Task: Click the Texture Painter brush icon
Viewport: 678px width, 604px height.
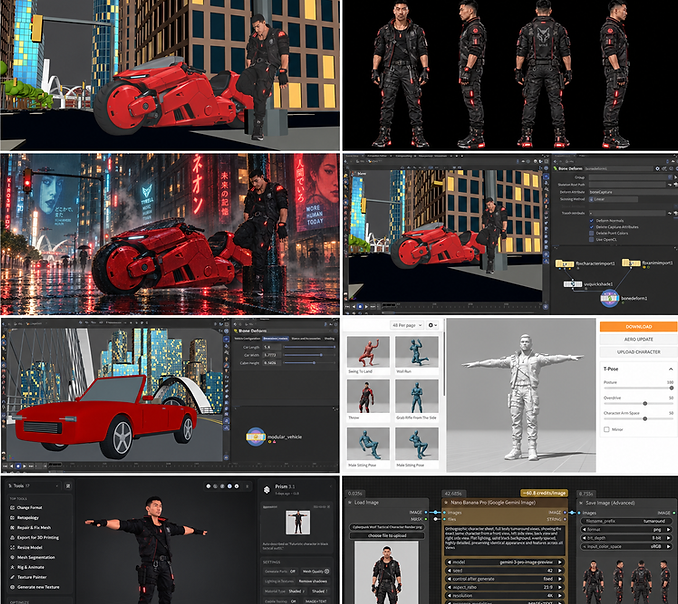Action: (12, 577)
